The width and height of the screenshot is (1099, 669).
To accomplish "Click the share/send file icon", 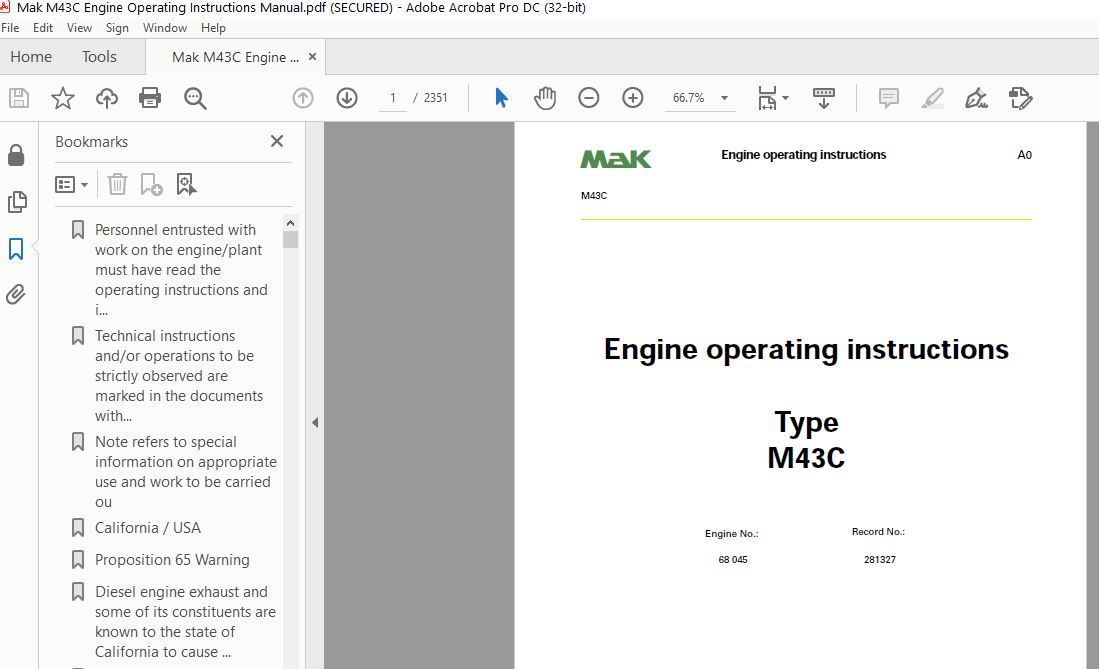I will pos(1020,98).
